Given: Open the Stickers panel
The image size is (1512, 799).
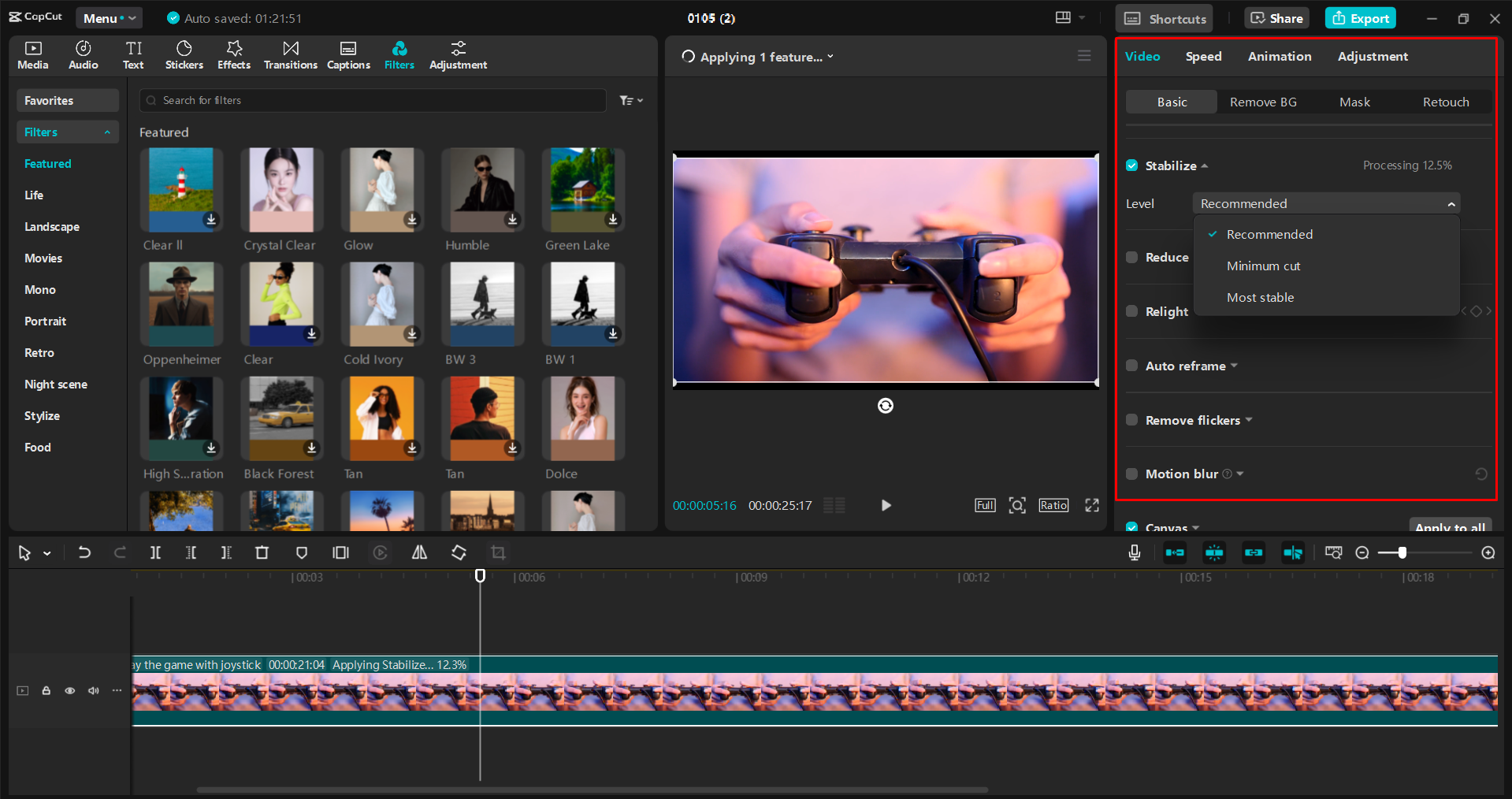Looking at the screenshot, I should coord(184,54).
